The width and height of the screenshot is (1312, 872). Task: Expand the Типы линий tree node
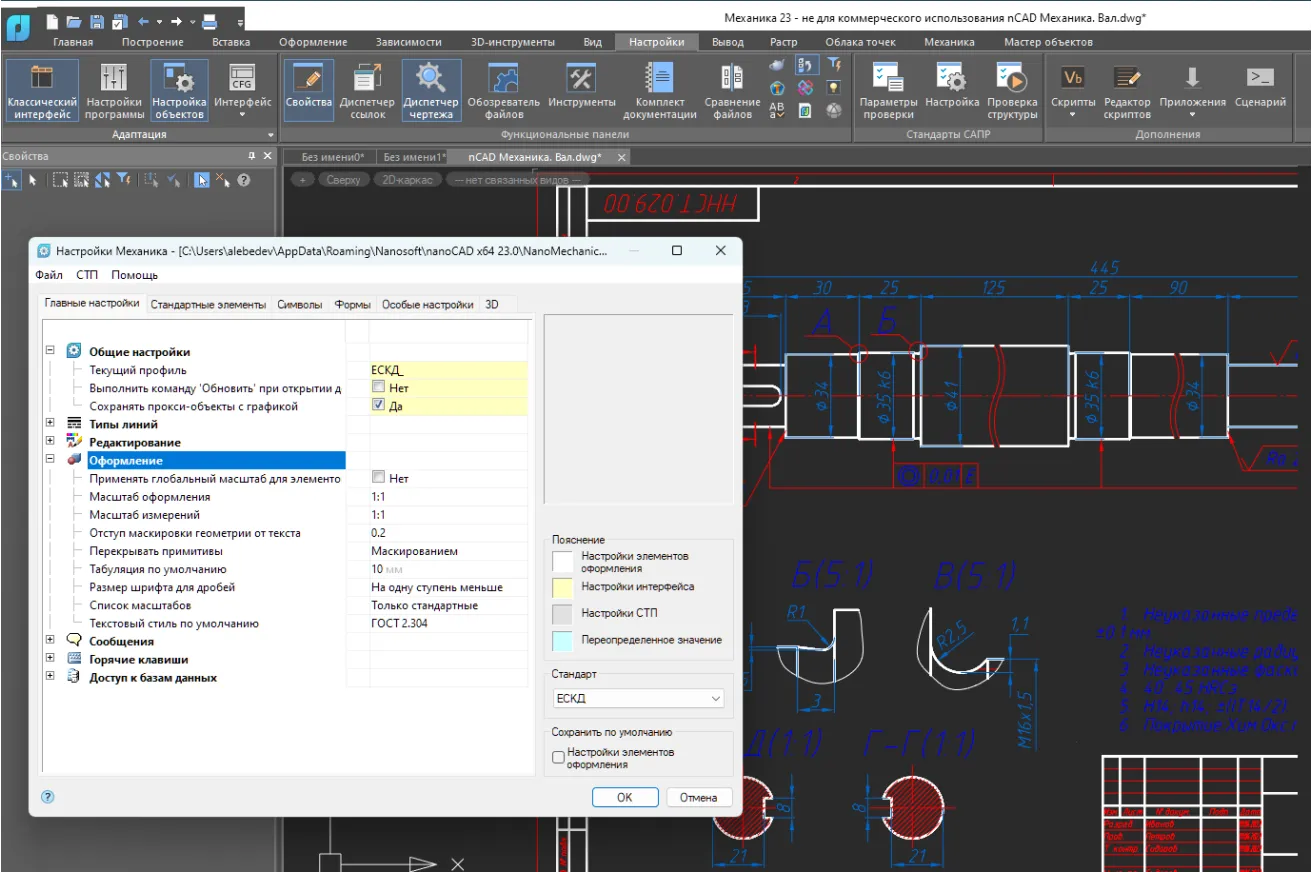(50, 424)
